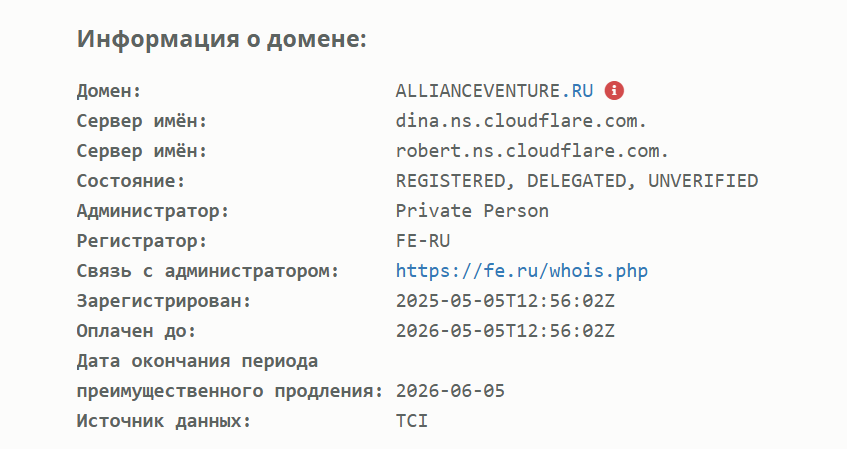Click the 'Связь с администратором:' label
The width and height of the screenshot is (847, 449).
208,271
